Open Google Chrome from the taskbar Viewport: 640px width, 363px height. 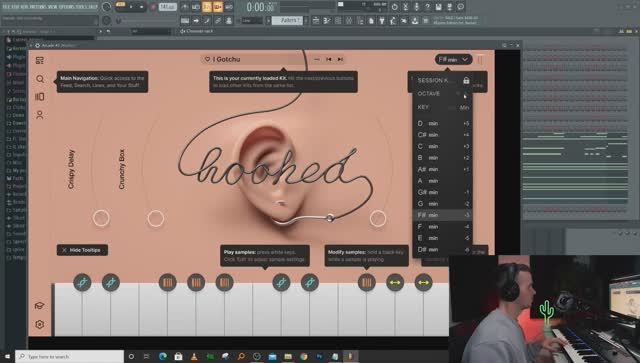pos(304,356)
